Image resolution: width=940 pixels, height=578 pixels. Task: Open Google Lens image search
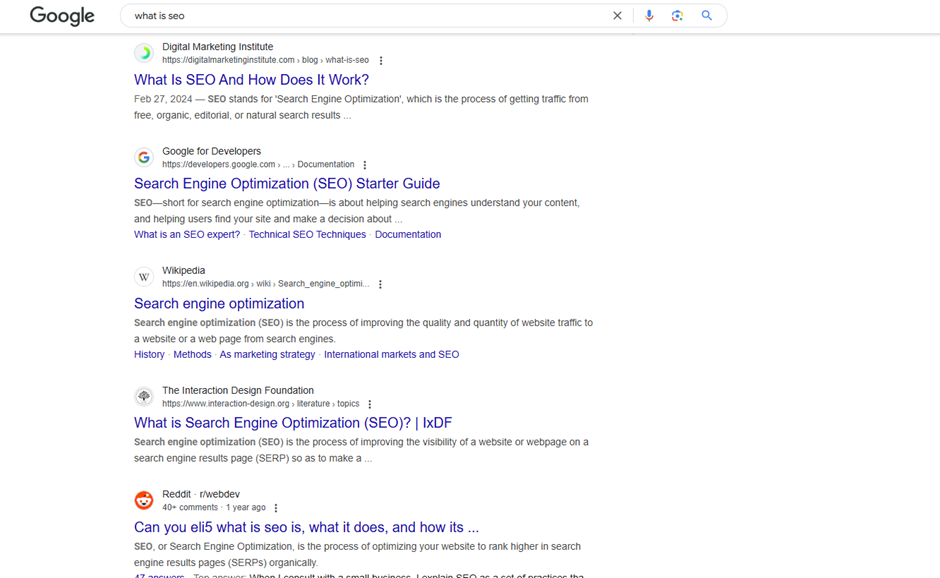677,16
